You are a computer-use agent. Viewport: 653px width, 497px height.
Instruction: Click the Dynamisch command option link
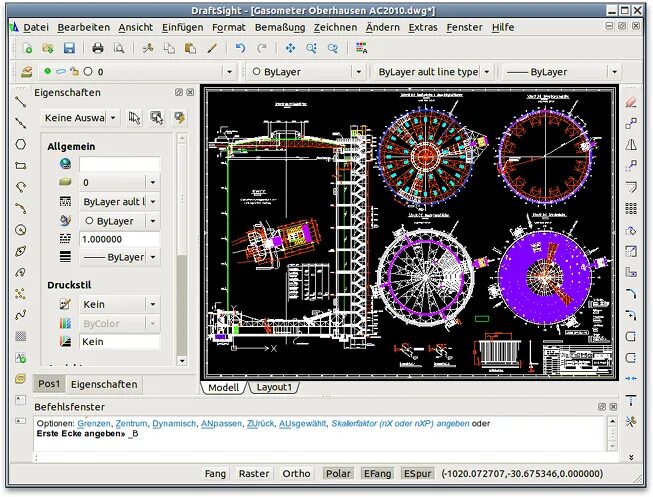point(174,424)
